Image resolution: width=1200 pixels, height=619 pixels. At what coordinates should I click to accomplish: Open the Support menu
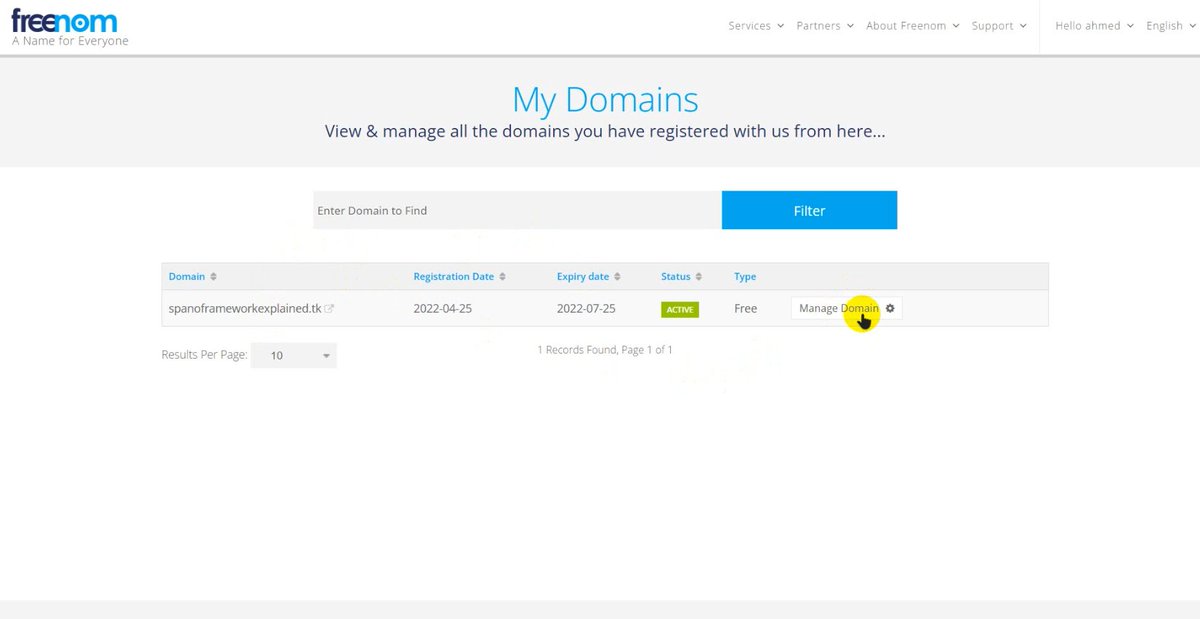pyautogui.click(x=999, y=26)
